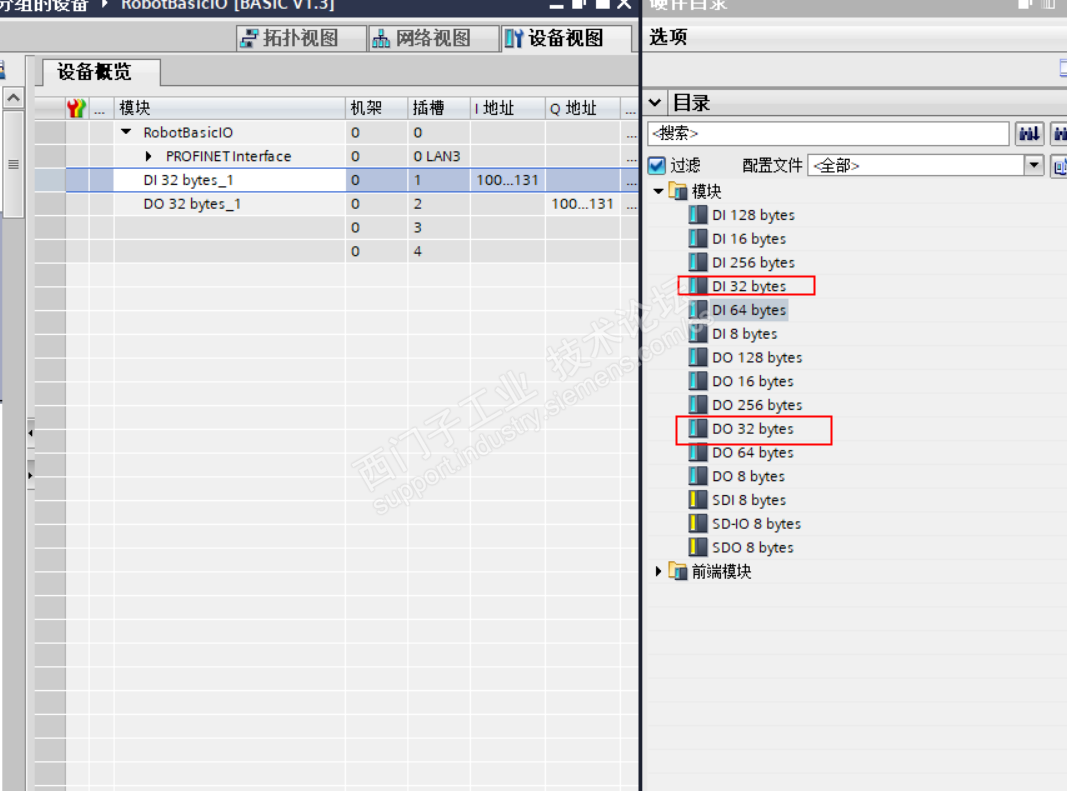Click Q address cell 100...131
The width and height of the screenshot is (1067, 791).
pyautogui.click(x=582, y=204)
